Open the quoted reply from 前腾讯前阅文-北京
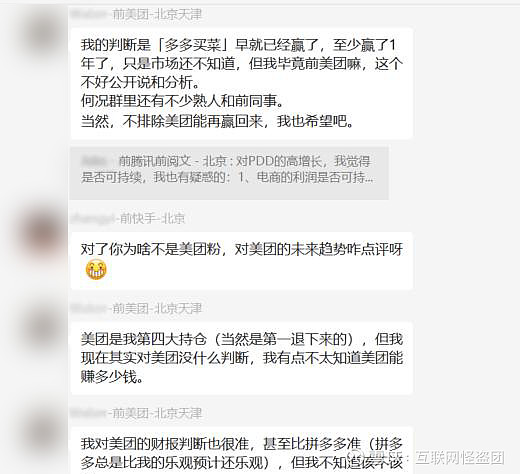 (229, 173)
